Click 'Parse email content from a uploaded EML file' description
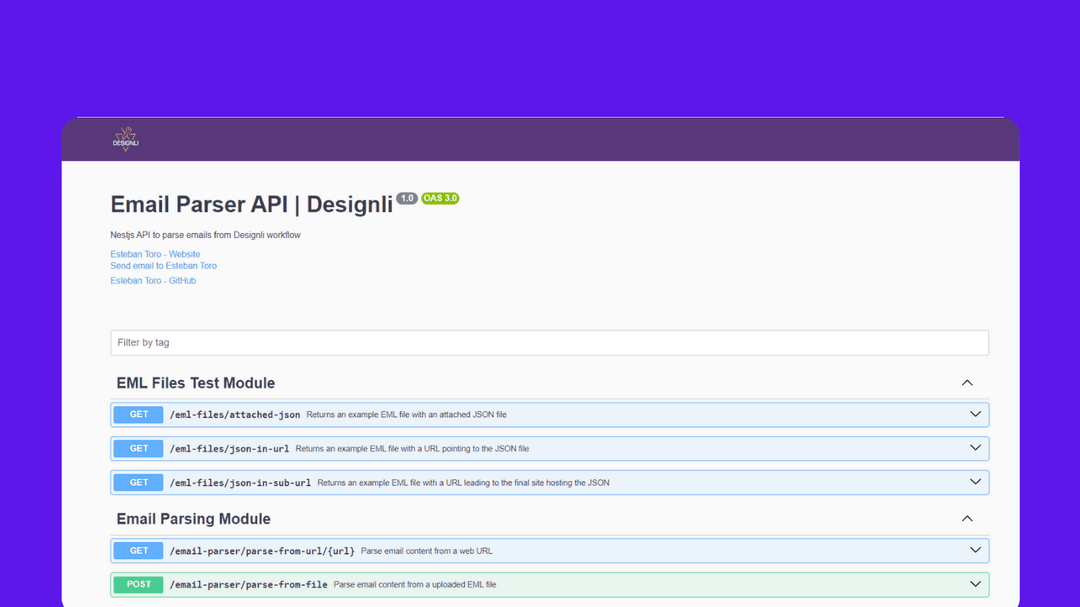Image resolution: width=1080 pixels, height=607 pixels. pos(415,585)
